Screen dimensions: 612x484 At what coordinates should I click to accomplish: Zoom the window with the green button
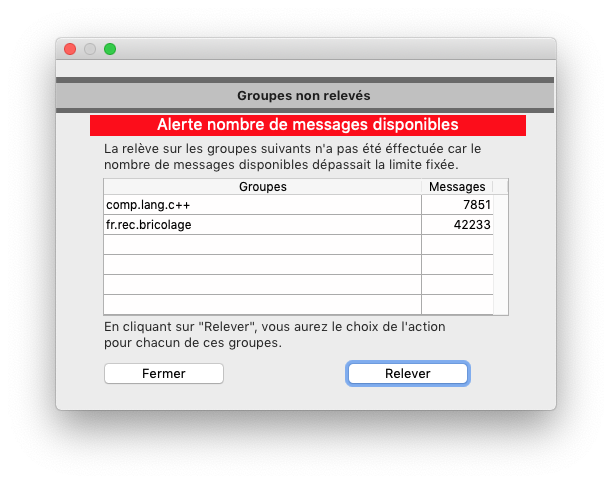110,49
